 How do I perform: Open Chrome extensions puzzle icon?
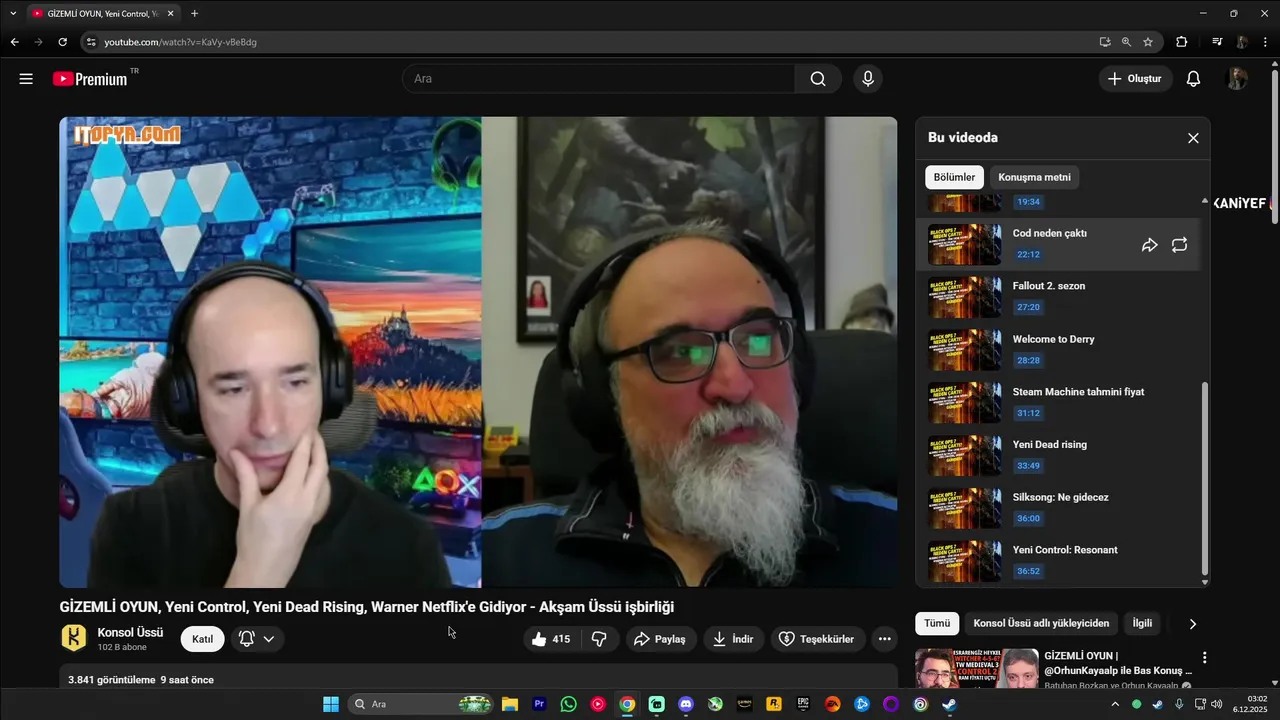pyautogui.click(x=1182, y=42)
